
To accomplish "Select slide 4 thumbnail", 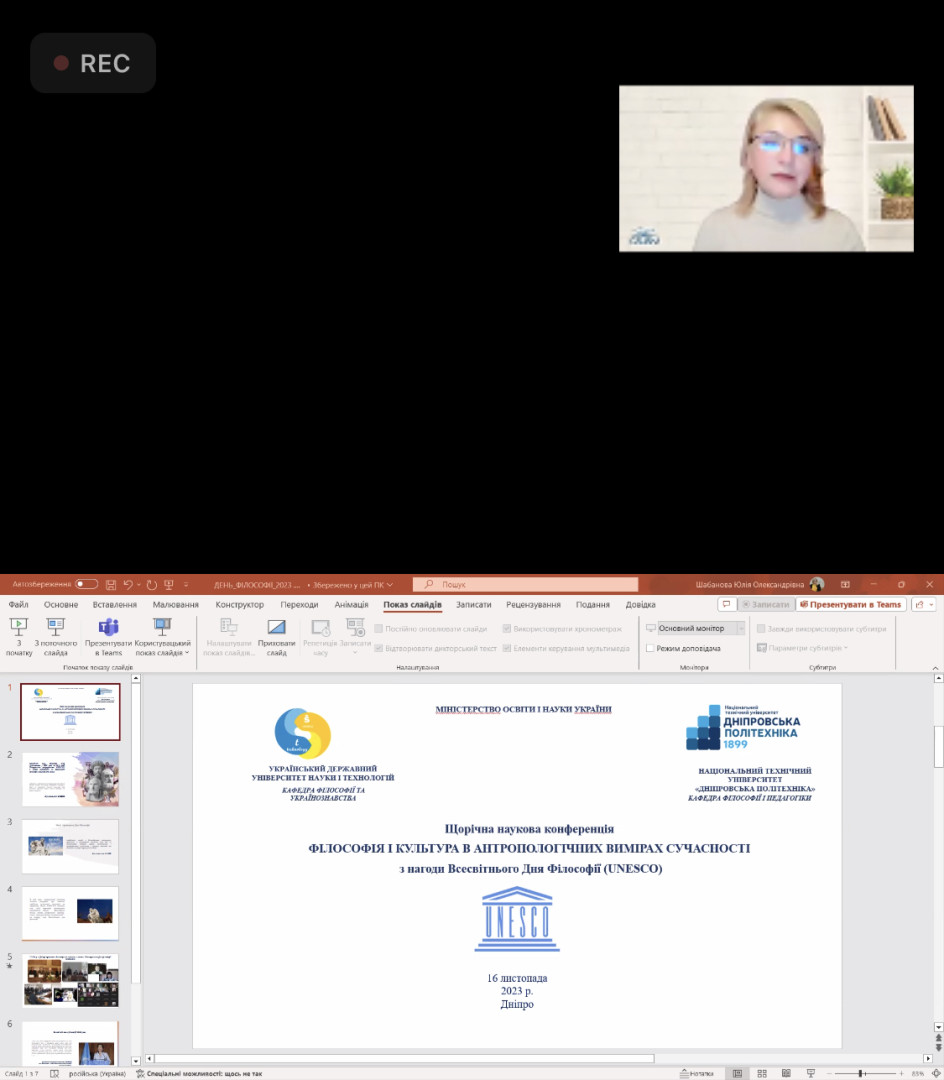I will click(x=70, y=913).
